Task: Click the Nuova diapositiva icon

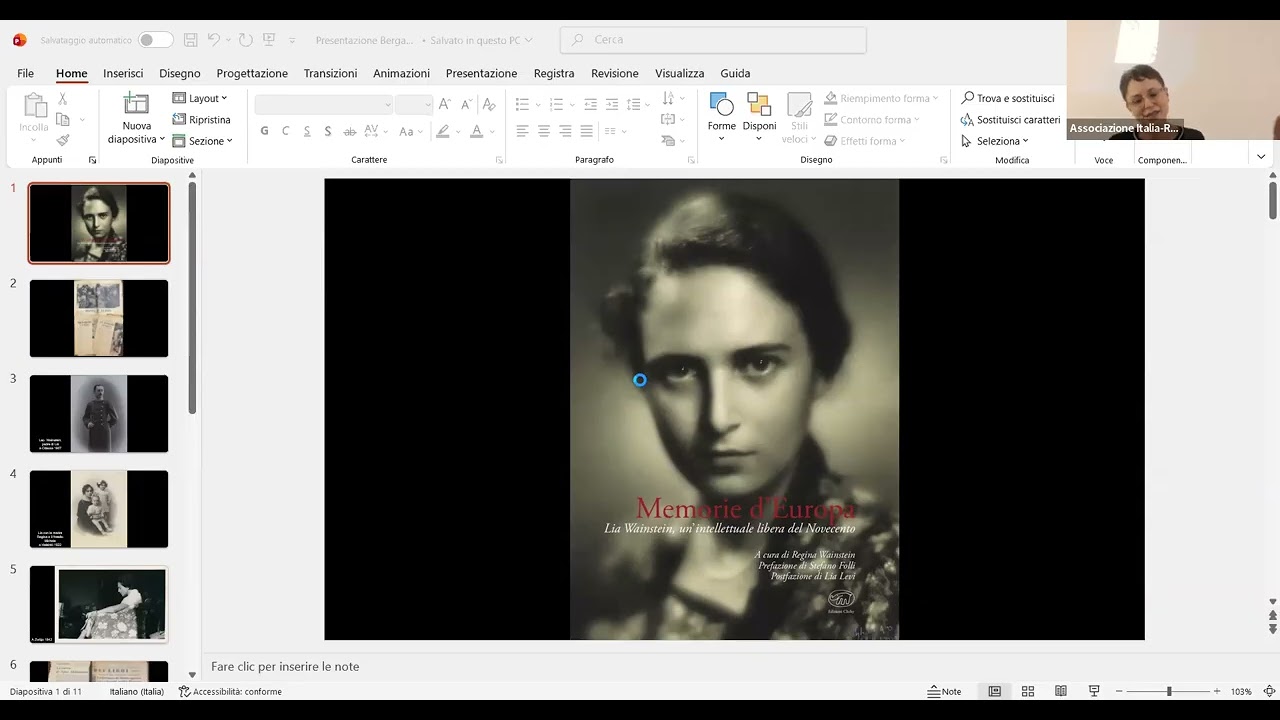Action: coord(136,104)
